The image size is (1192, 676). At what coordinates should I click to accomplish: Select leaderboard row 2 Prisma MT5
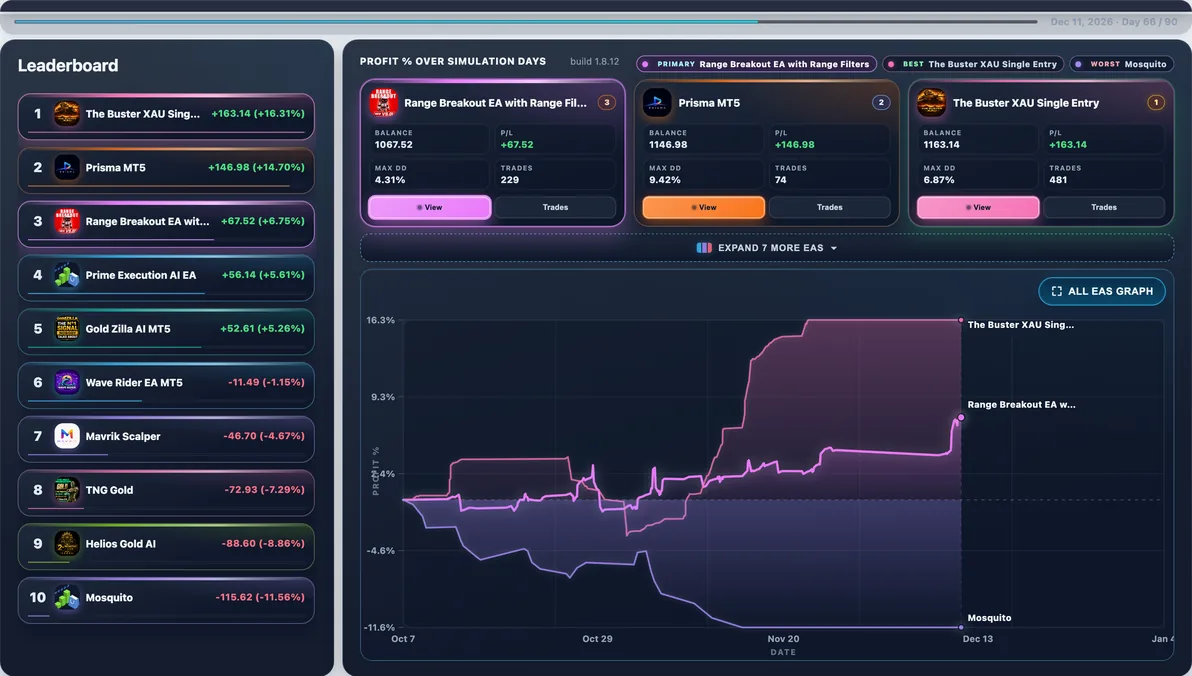[166, 170]
